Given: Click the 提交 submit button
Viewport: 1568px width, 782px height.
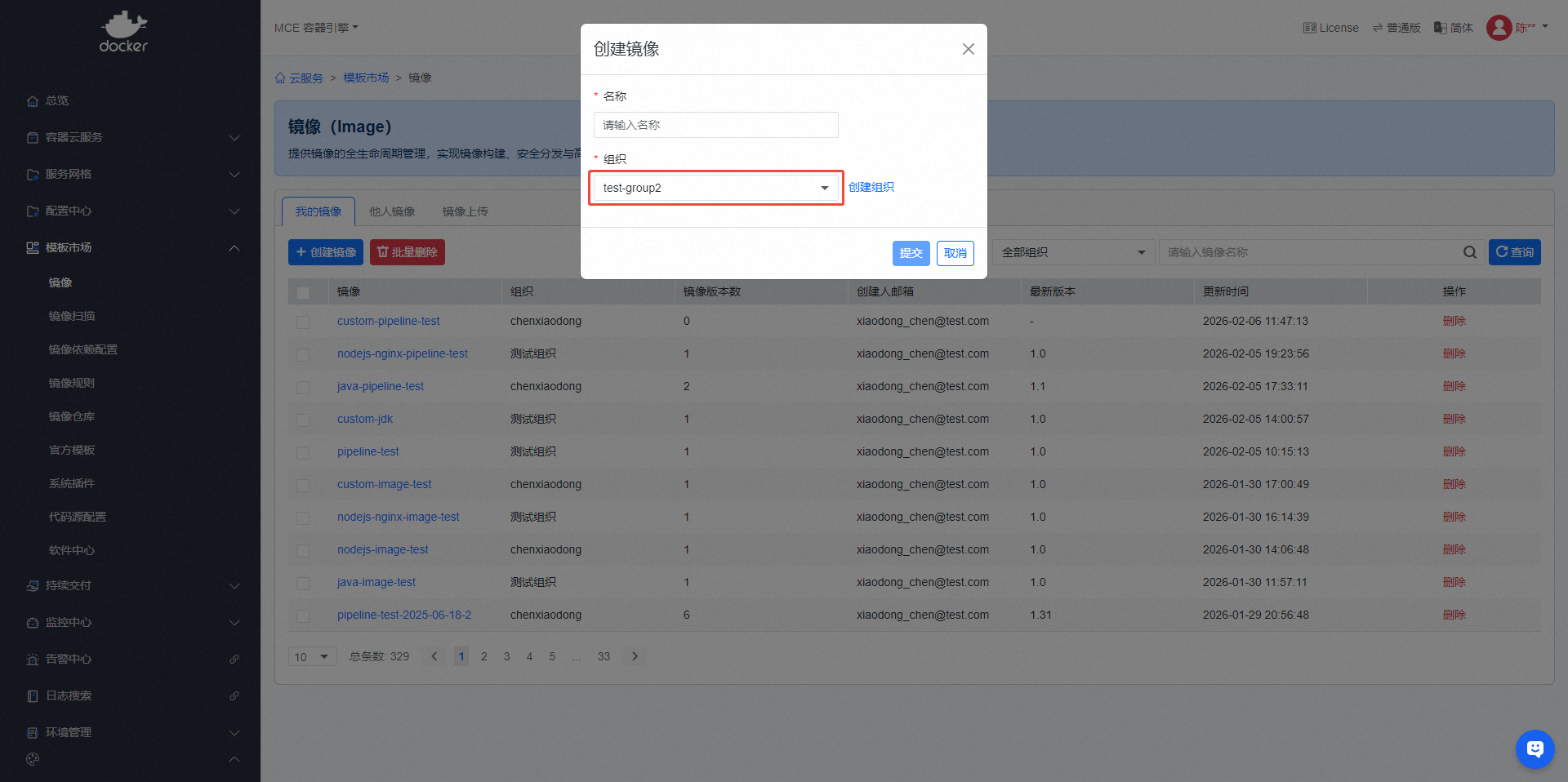Looking at the screenshot, I should tap(911, 253).
